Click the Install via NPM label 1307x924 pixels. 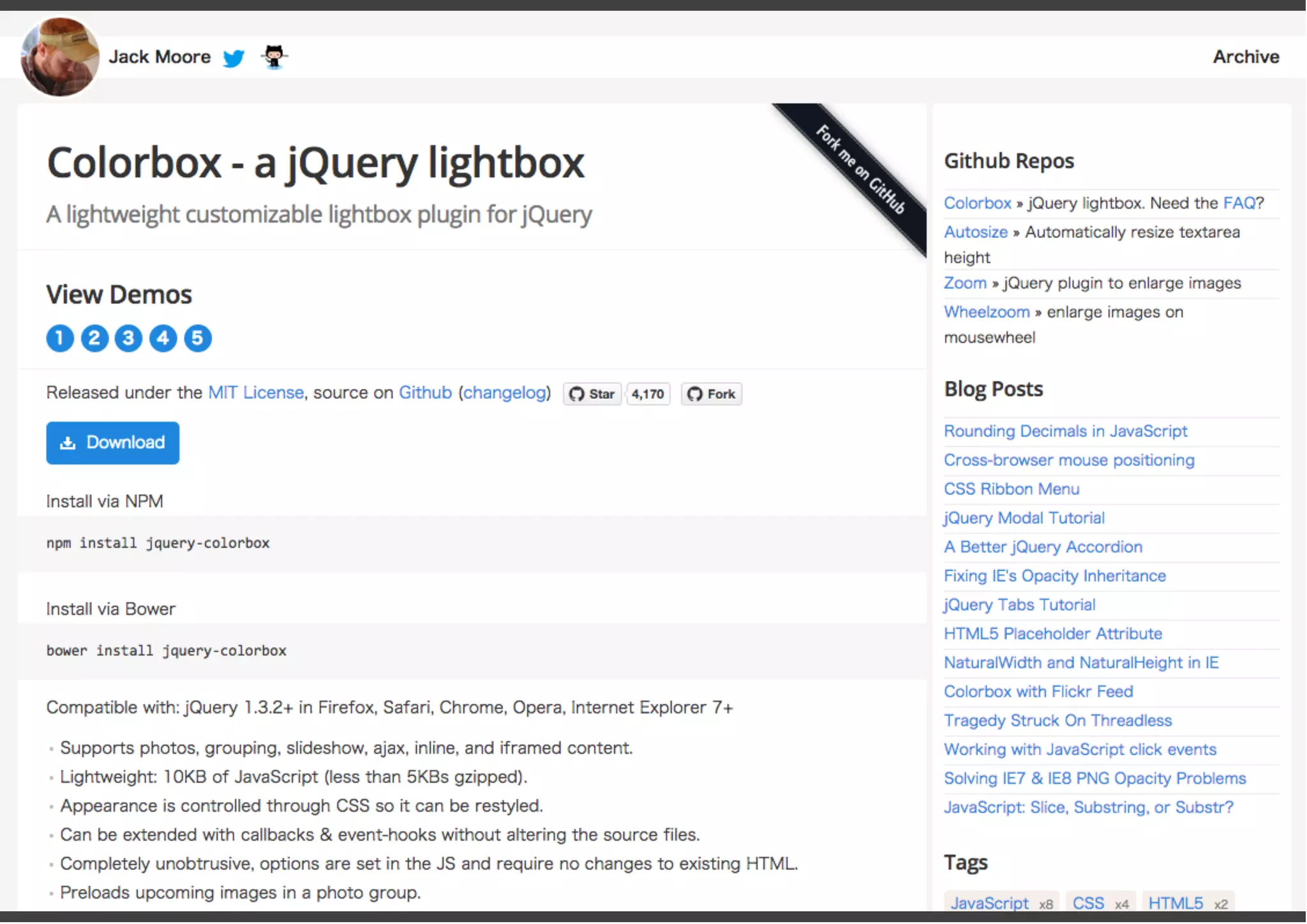click(105, 502)
